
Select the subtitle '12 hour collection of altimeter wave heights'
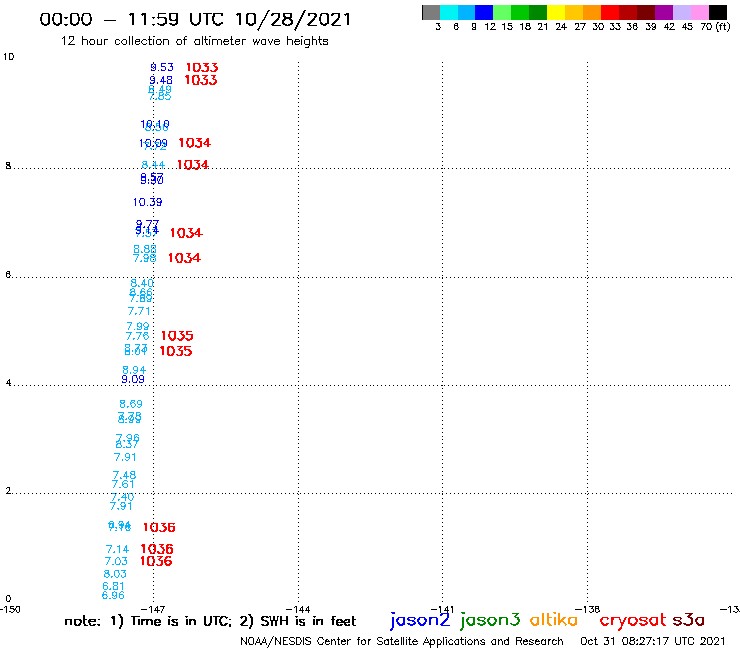(x=194, y=41)
